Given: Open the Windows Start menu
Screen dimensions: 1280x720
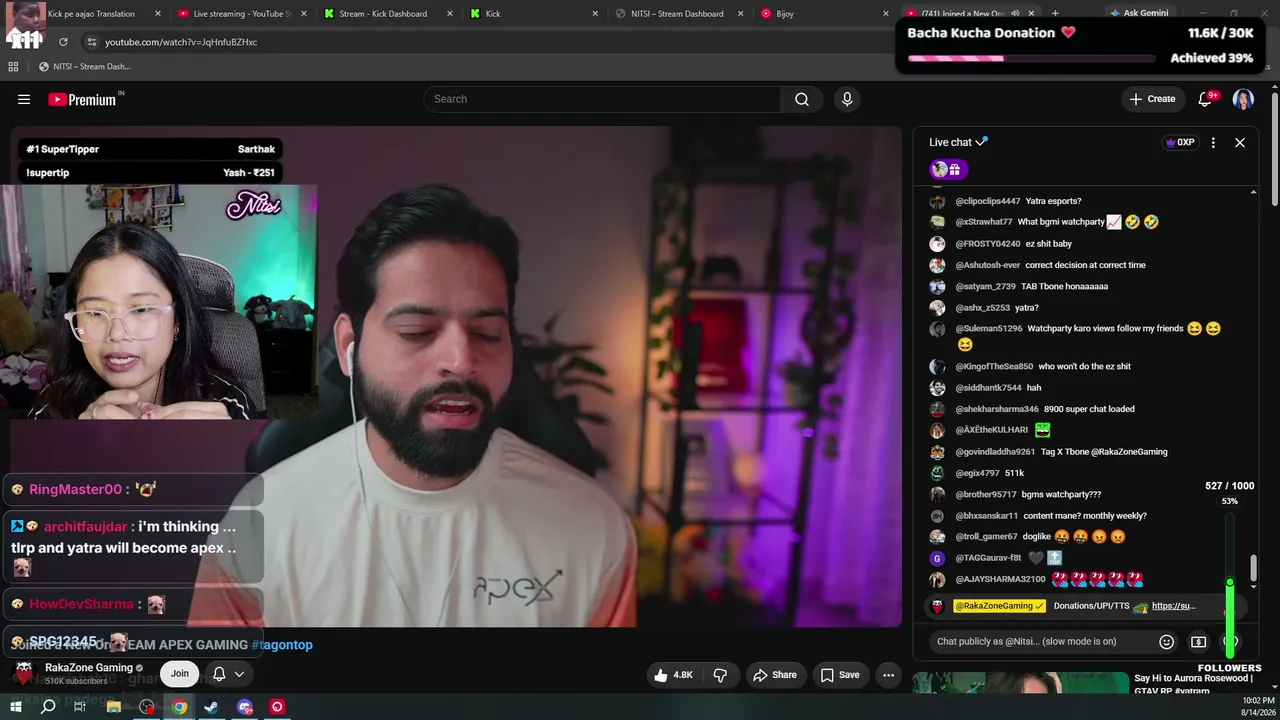Looking at the screenshot, I should 15,707.
